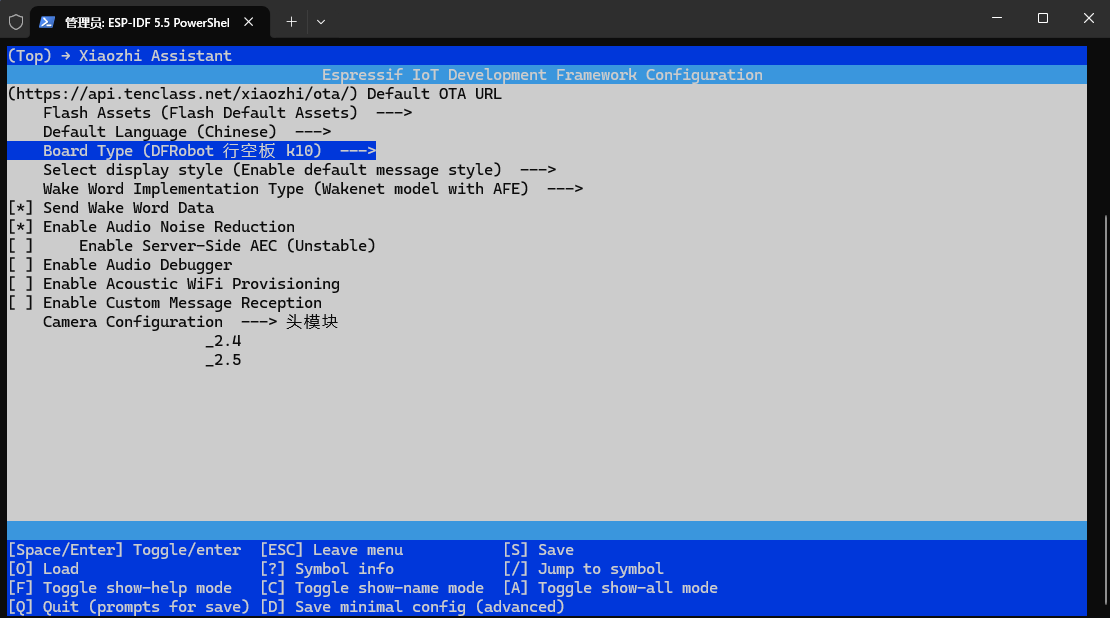Open the Select display style submenu

click(x=299, y=170)
